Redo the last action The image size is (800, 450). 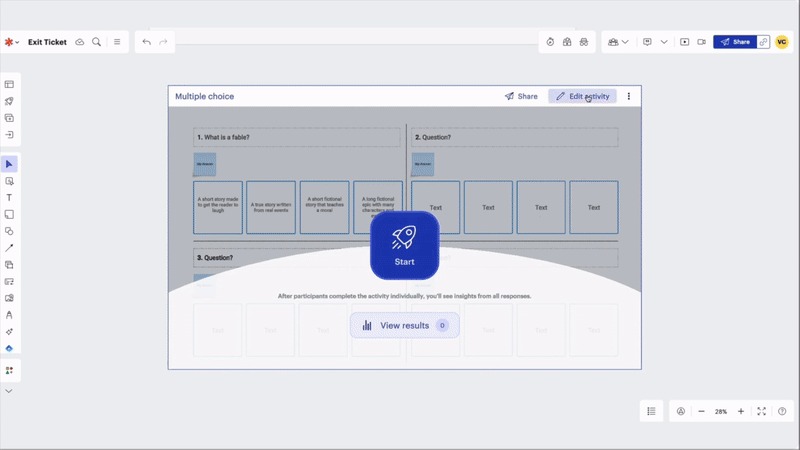163,42
